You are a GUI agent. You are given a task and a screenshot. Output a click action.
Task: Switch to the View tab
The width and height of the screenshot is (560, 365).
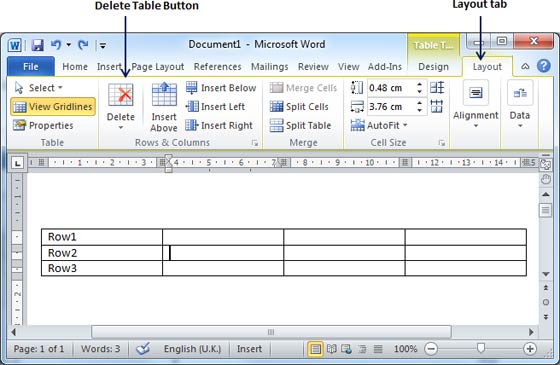[x=349, y=66]
